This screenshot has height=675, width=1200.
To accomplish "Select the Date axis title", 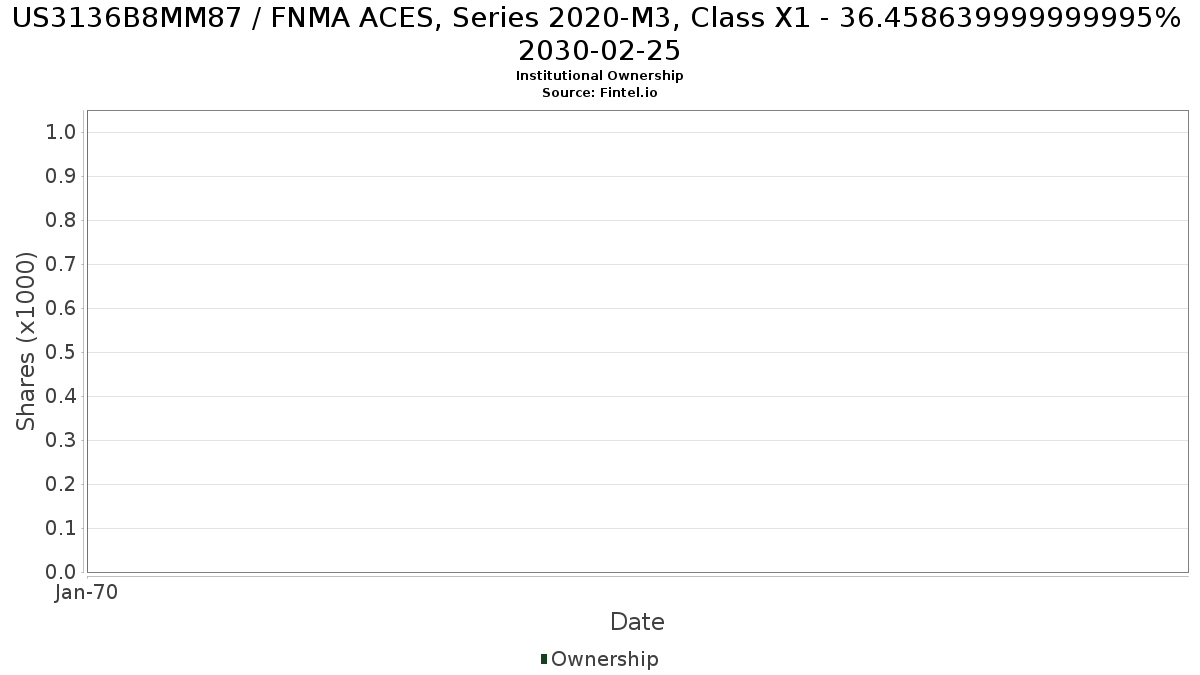I will pos(637,622).
